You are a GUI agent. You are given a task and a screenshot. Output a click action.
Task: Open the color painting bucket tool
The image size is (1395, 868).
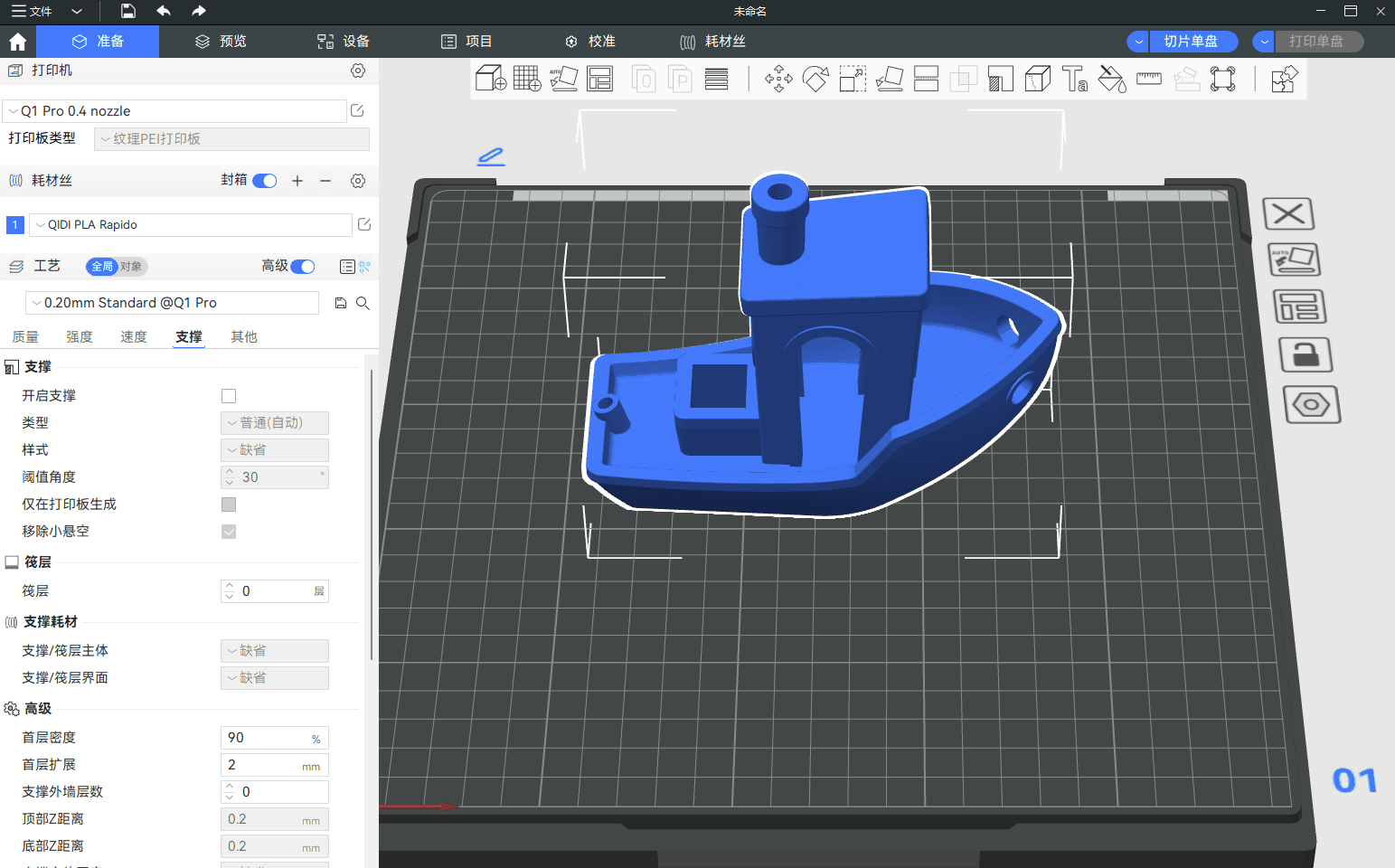click(x=1111, y=79)
